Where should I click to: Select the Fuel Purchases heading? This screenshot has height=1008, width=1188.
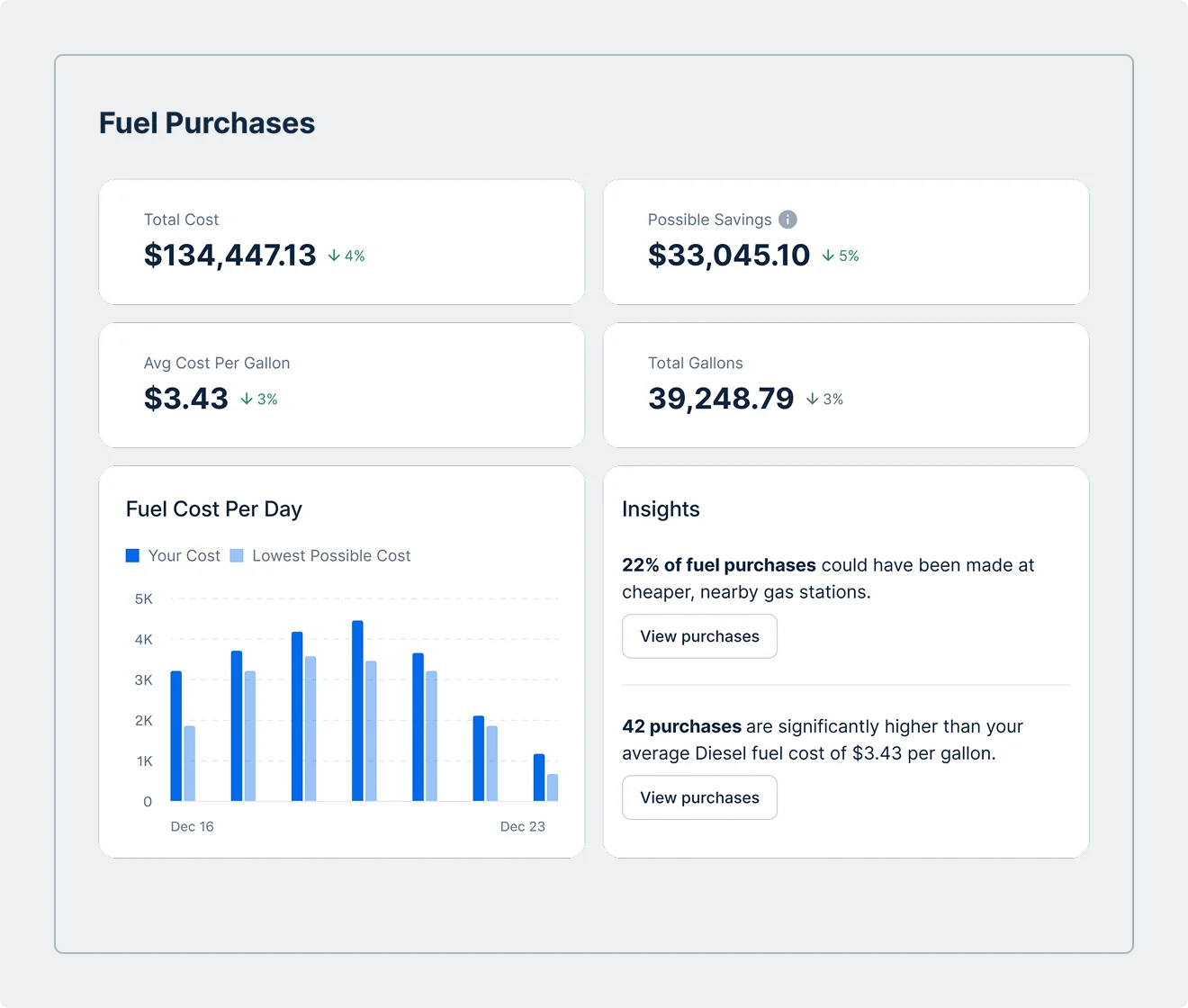(x=206, y=122)
